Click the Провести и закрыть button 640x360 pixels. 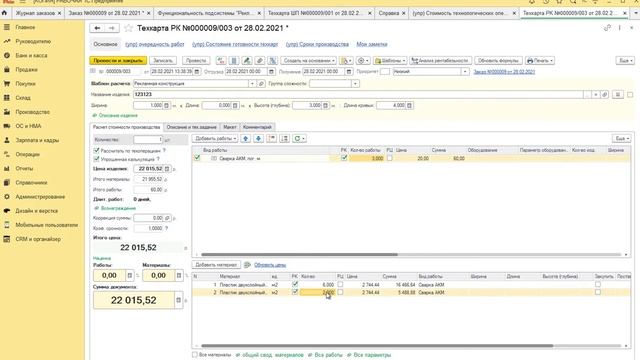tap(118, 60)
